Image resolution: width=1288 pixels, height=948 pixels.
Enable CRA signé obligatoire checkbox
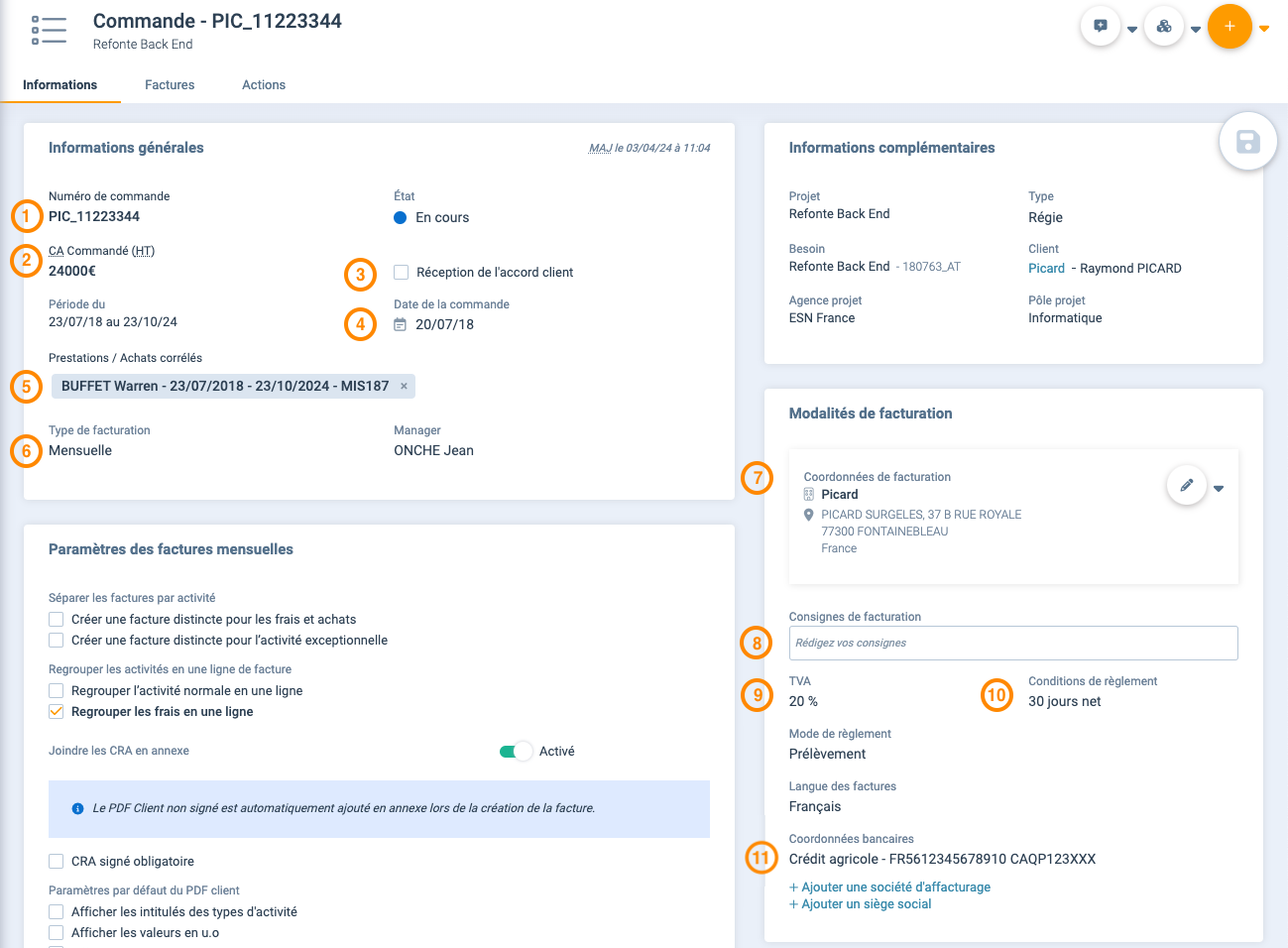click(x=57, y=861)
